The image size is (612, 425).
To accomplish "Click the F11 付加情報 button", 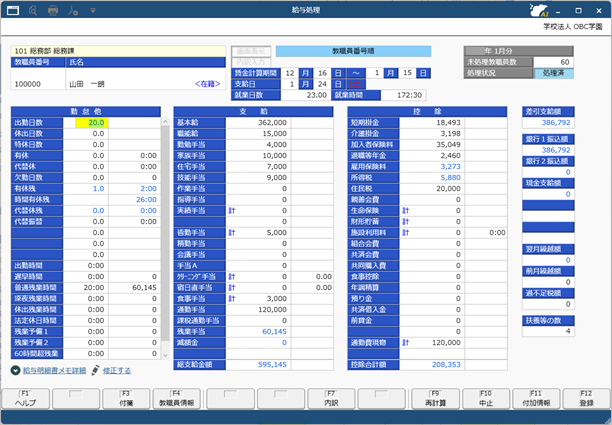I will [536, 398].
